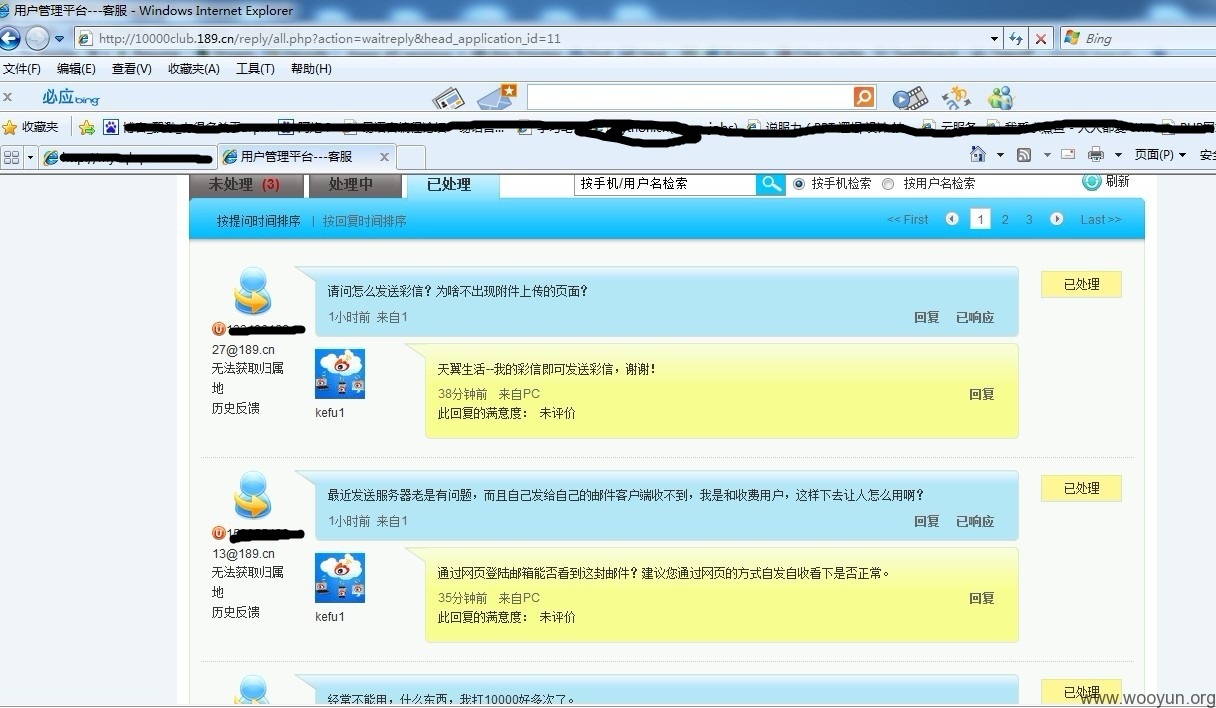Click the blue magnifier search button
The width and height of the screenshot is (1216, 708).
(x=771, y=184)
